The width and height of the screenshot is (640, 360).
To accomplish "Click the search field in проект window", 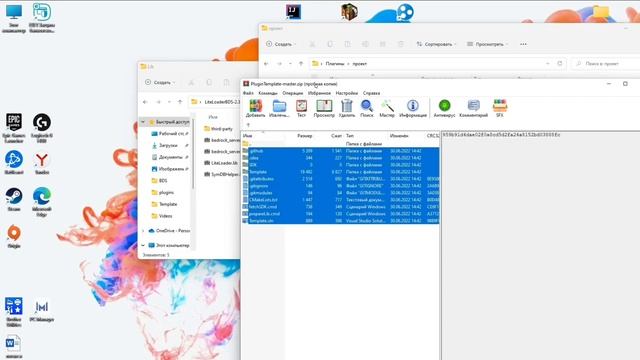I will pos(606,64).
